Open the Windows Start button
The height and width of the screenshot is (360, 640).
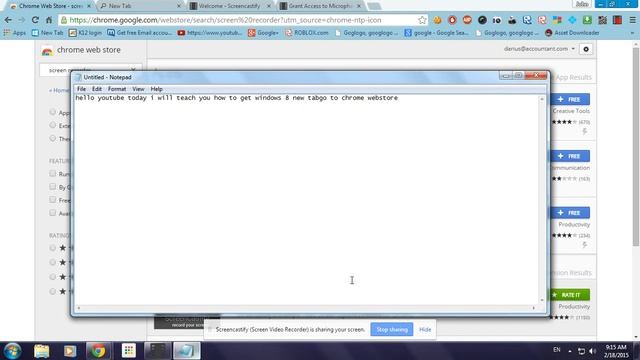[x=12, y=351]
